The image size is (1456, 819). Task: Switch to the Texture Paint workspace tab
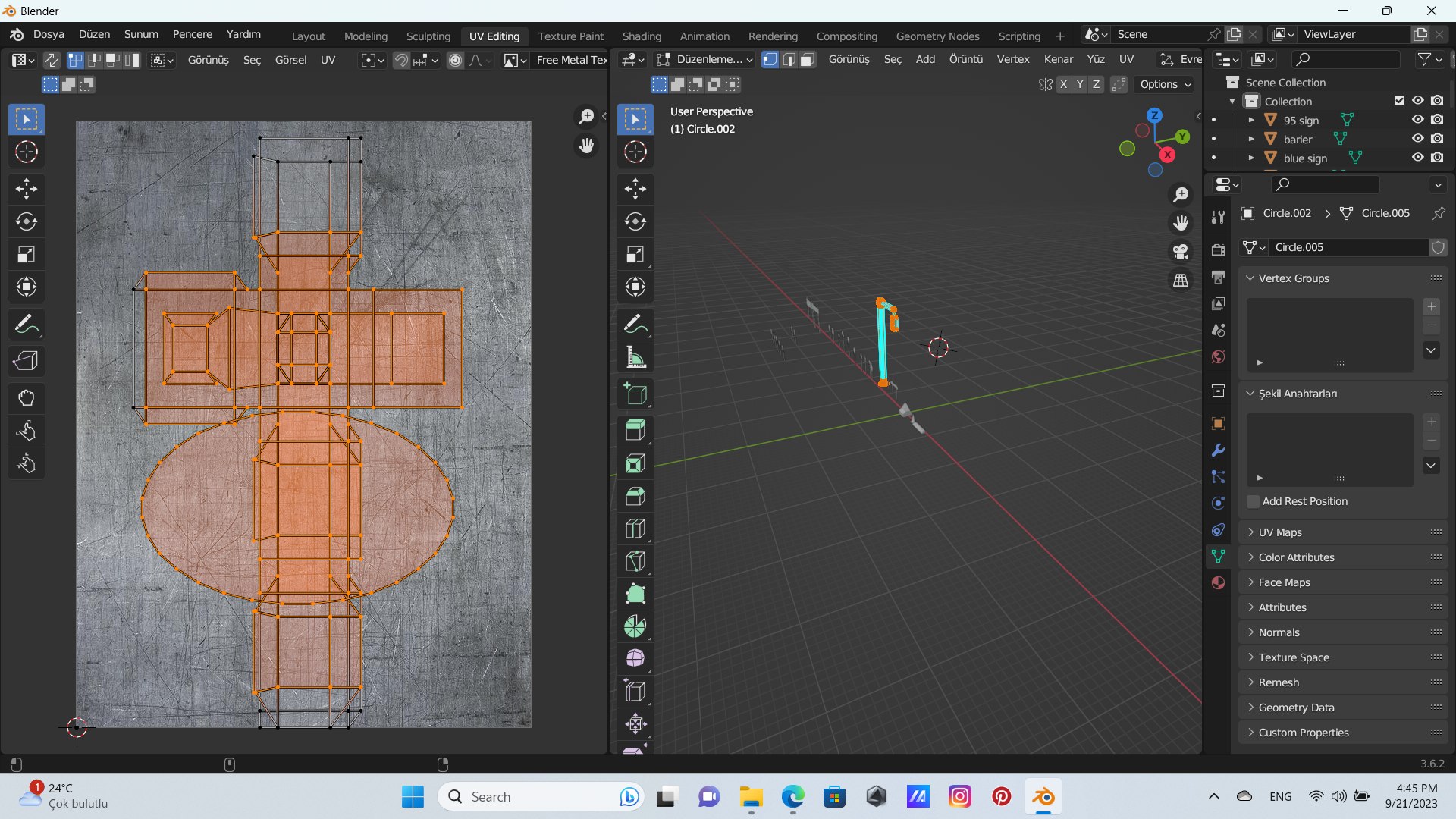(570, 36)
